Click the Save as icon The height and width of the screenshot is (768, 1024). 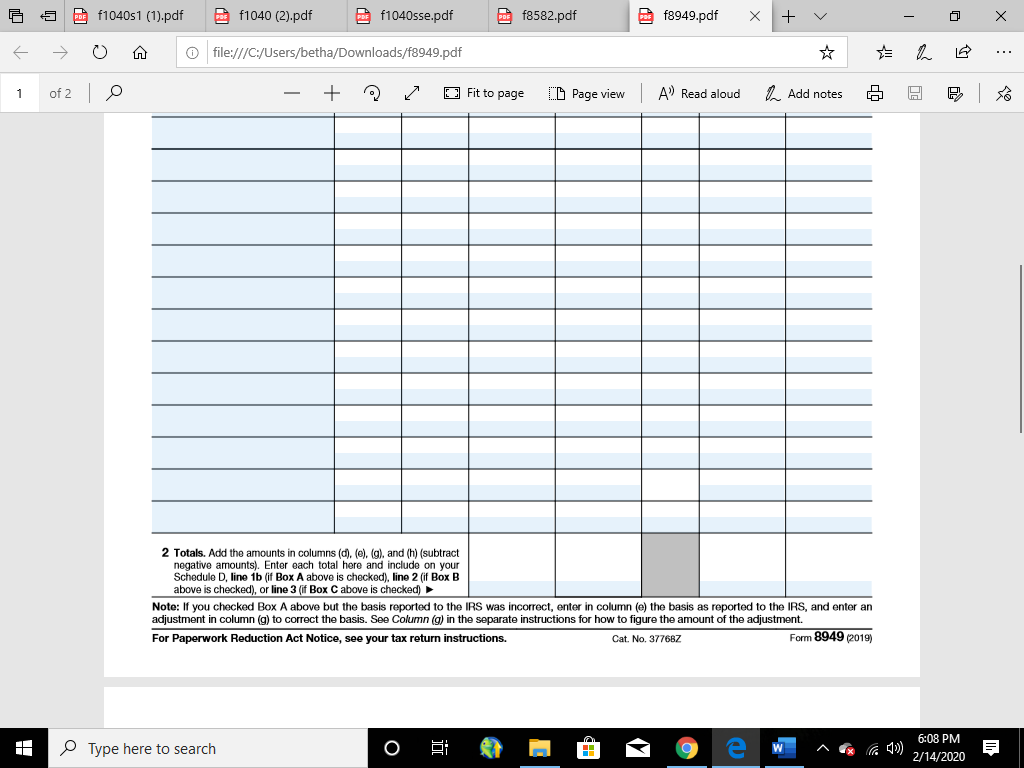click(955, 93)
